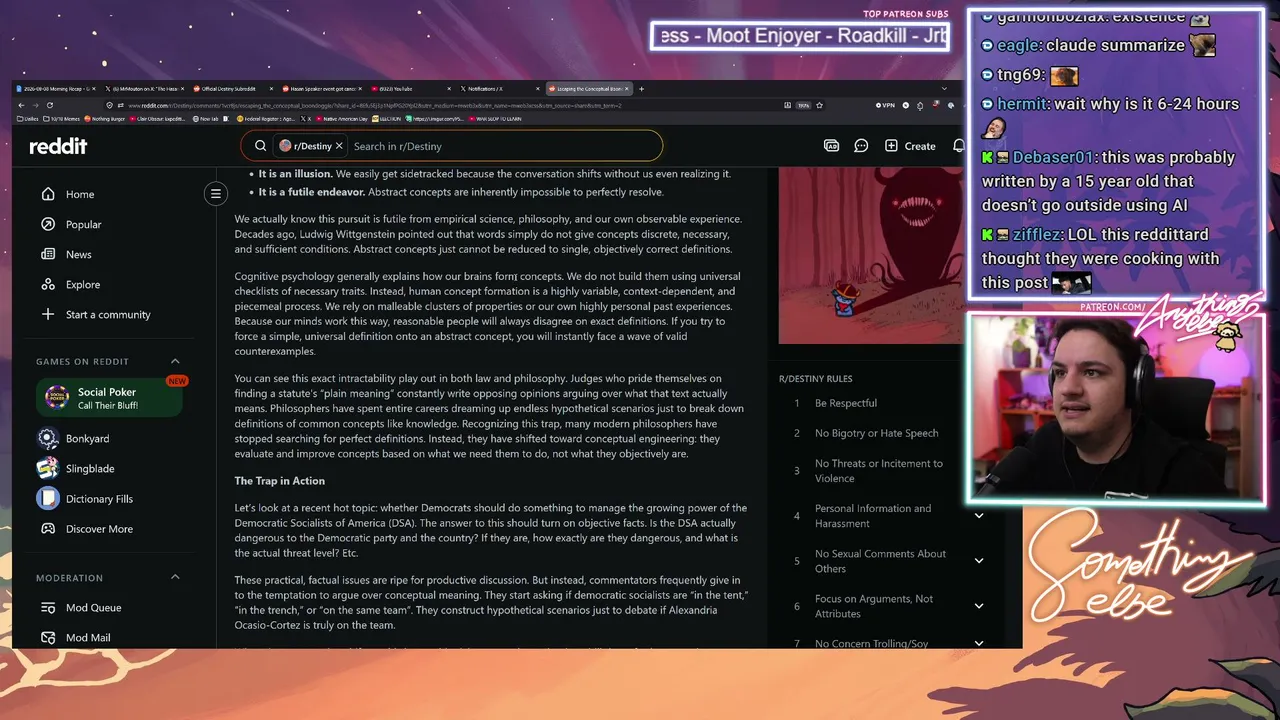Expand rule 4 Personal Information and Harassment
1280x720 pixels.
pyautogui.click(x=979, y=516)
